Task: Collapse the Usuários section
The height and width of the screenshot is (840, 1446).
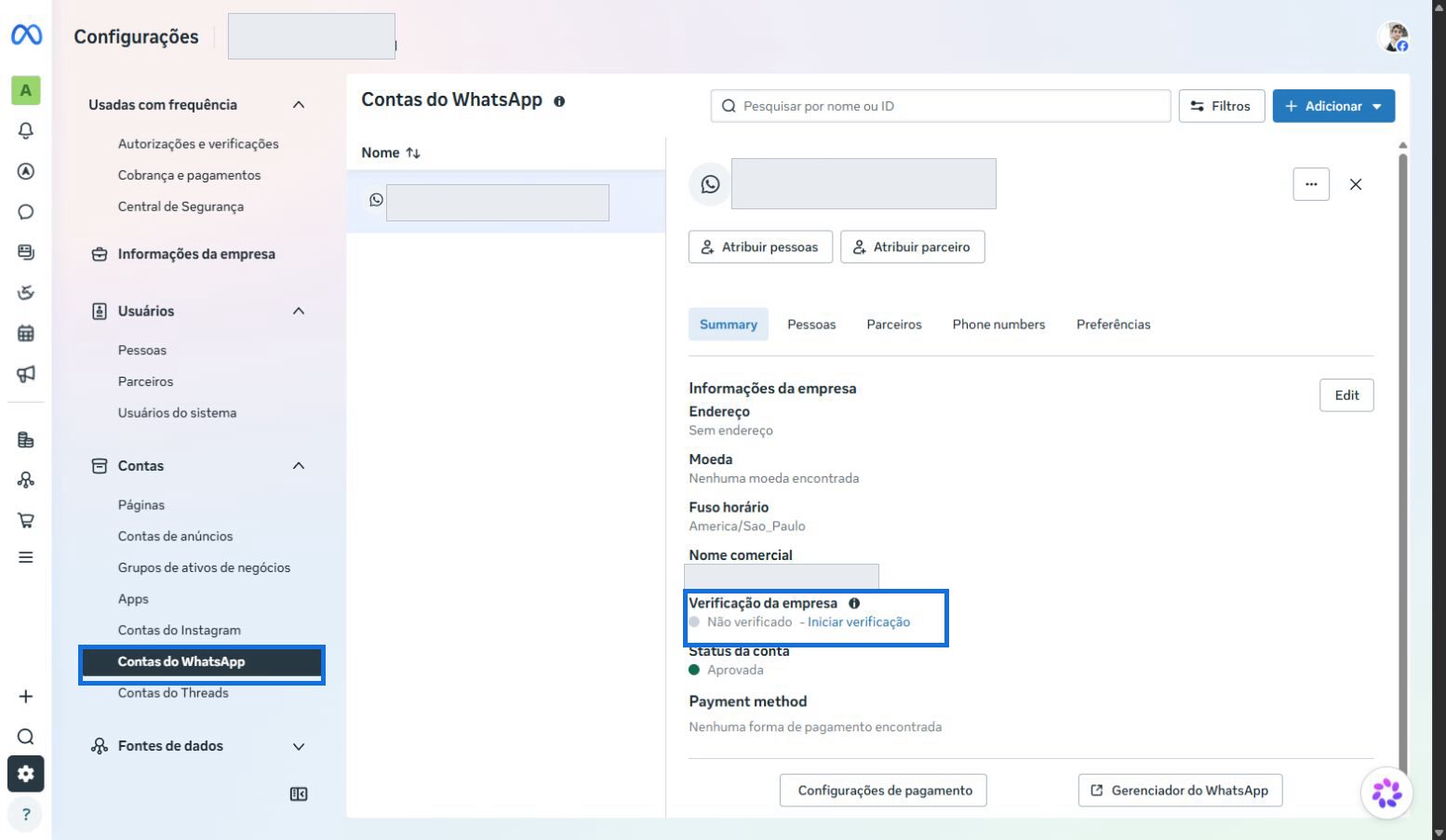Action: click(299, 311)
